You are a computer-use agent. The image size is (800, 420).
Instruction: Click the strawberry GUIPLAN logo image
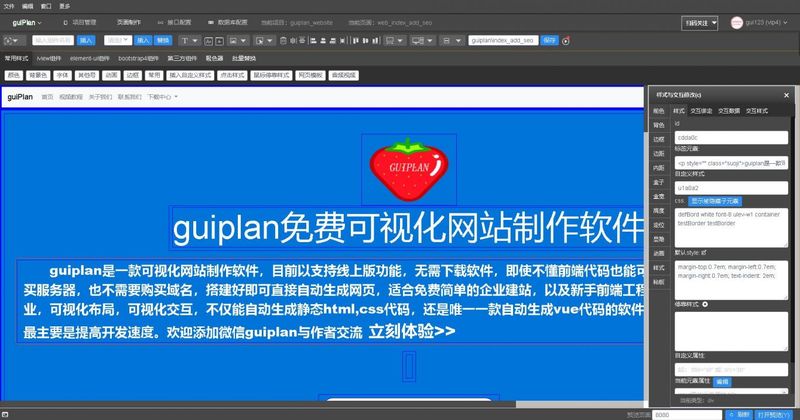409,169
